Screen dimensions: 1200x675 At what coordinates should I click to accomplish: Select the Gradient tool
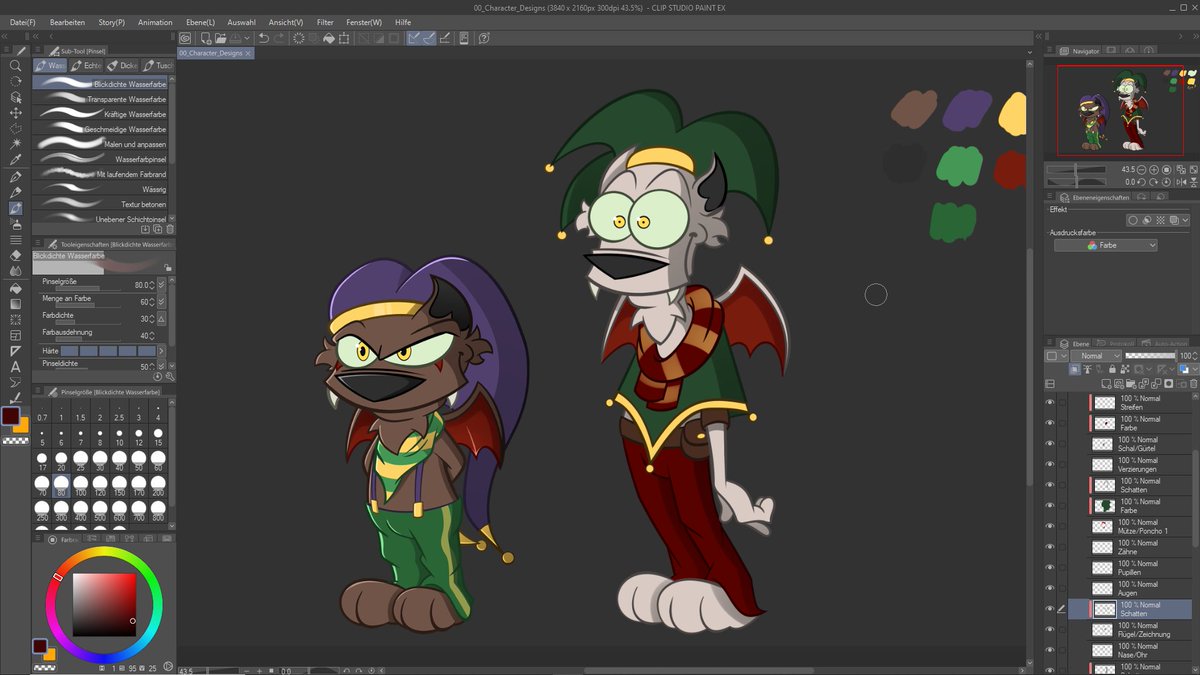click(x=16, y=304)
